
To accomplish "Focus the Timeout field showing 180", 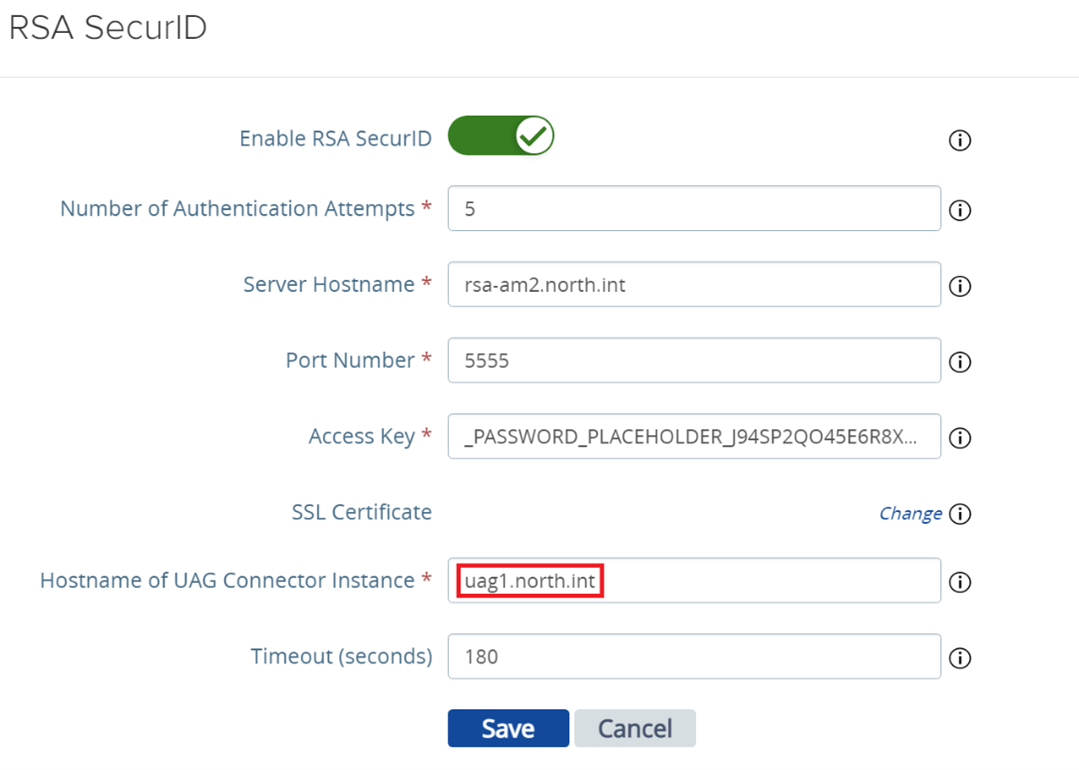I will click(x=693, y=656).
